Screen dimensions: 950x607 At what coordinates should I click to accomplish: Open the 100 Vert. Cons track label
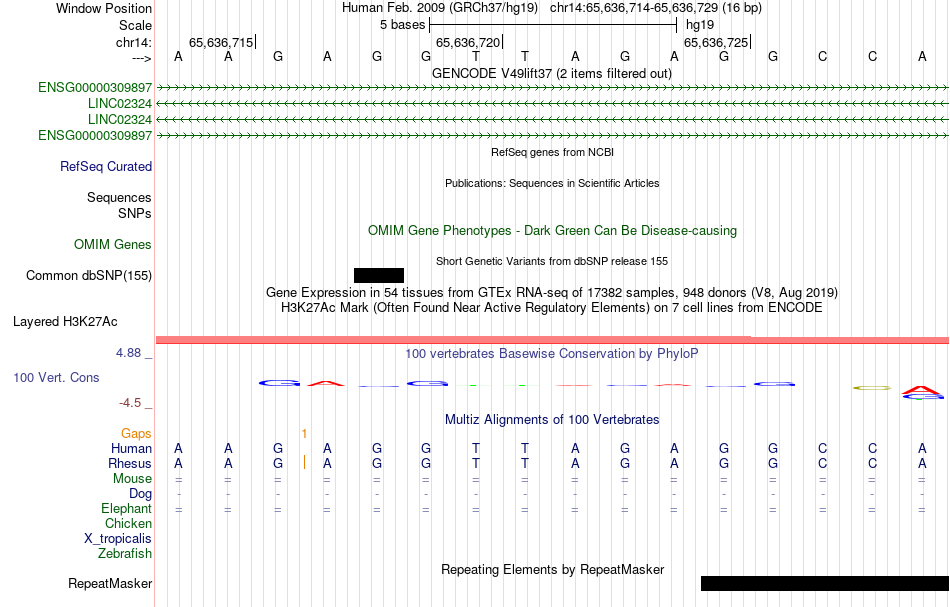point(56,377)
